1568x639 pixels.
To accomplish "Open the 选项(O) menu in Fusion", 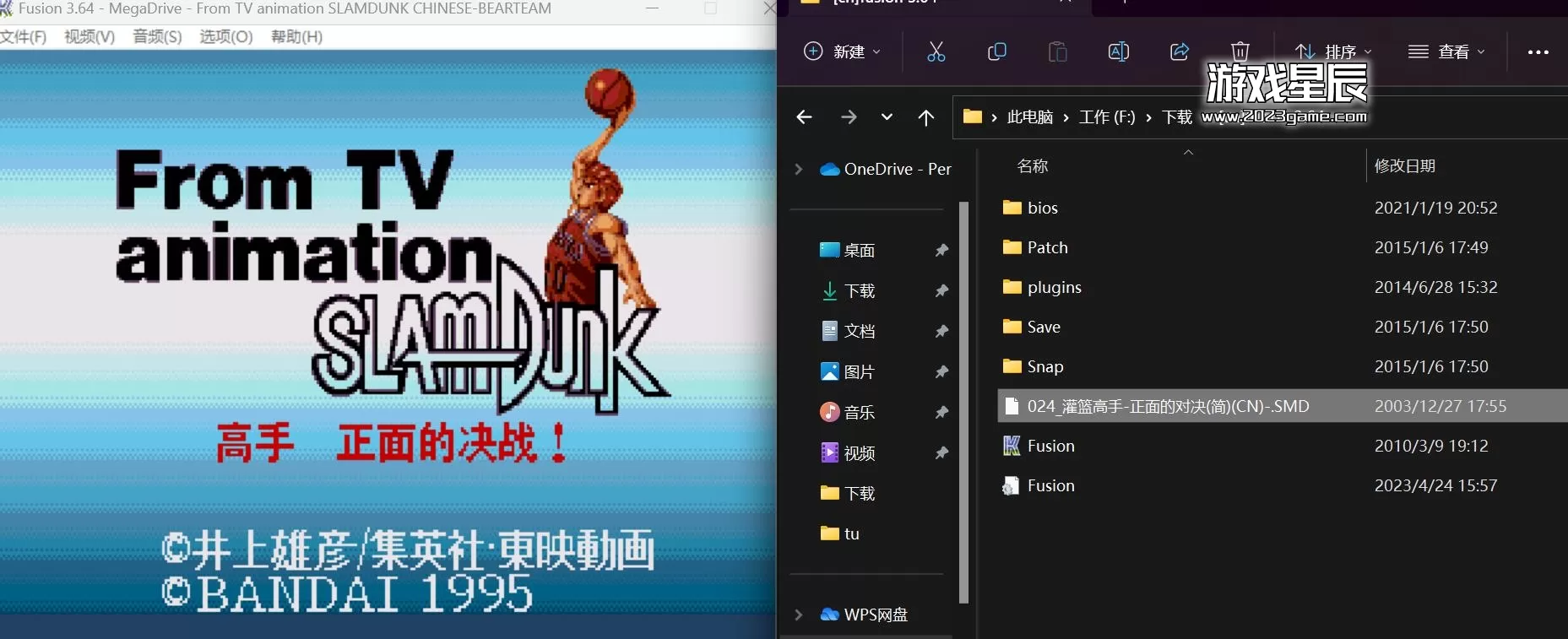I will [x=225, y=36].
